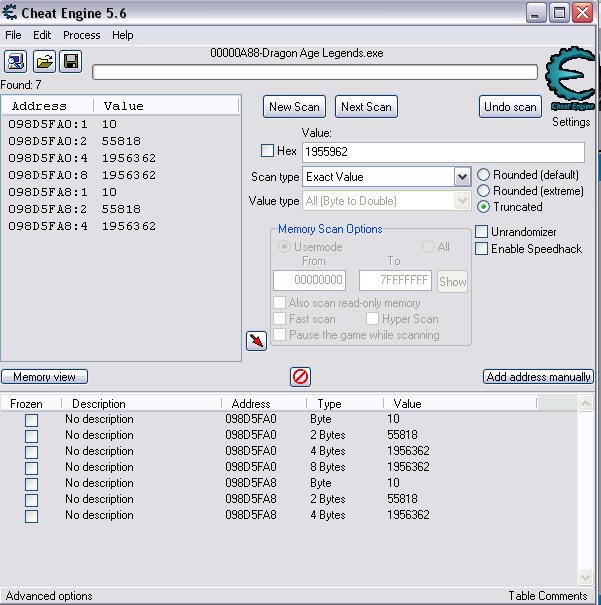601x605 pixels.
Task: Click value 1956362 of 098D5FA0 4 Bytes row
Action: tap(408, 451)
